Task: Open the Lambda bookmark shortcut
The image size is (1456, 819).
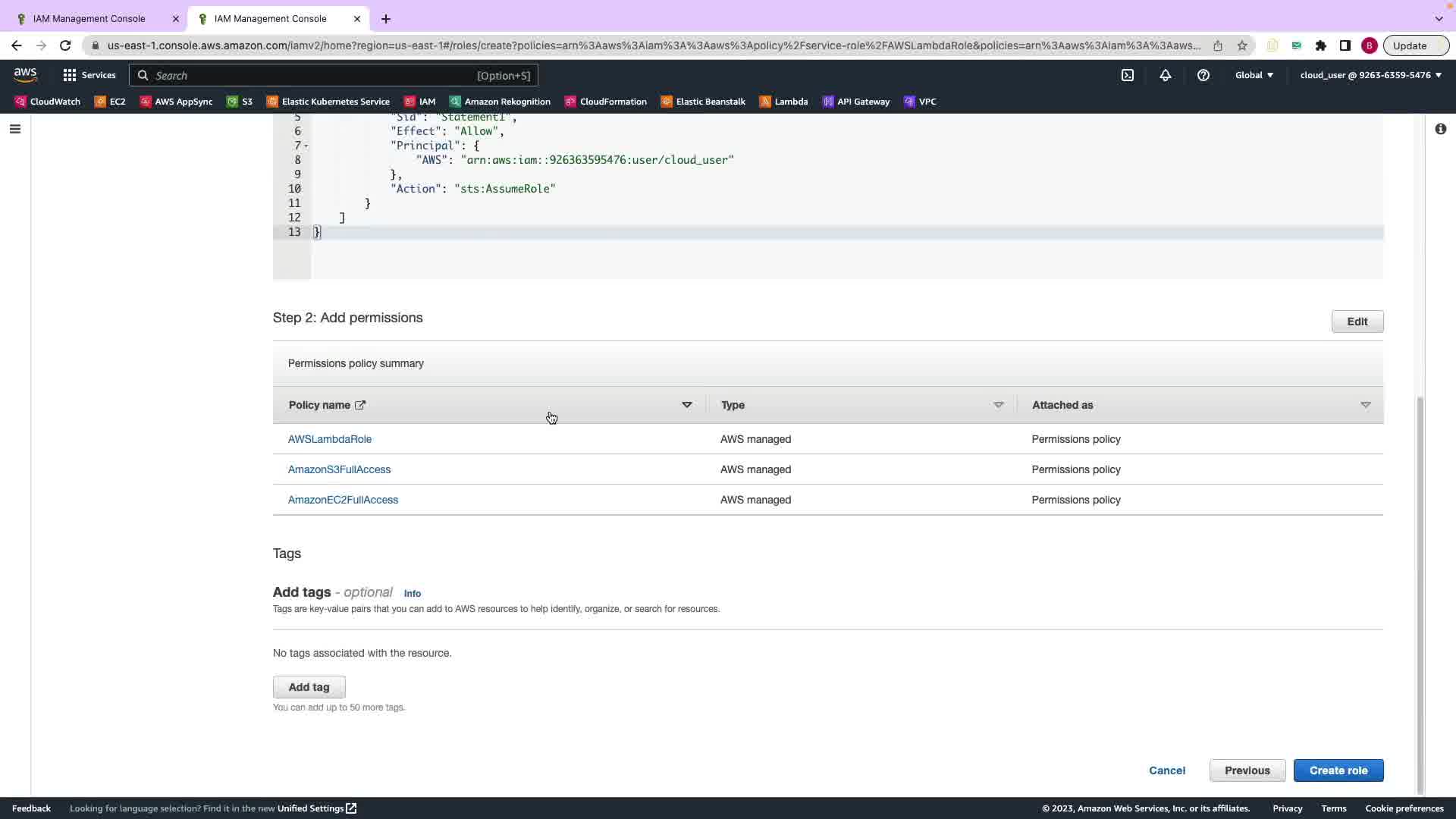Action: 783,102
